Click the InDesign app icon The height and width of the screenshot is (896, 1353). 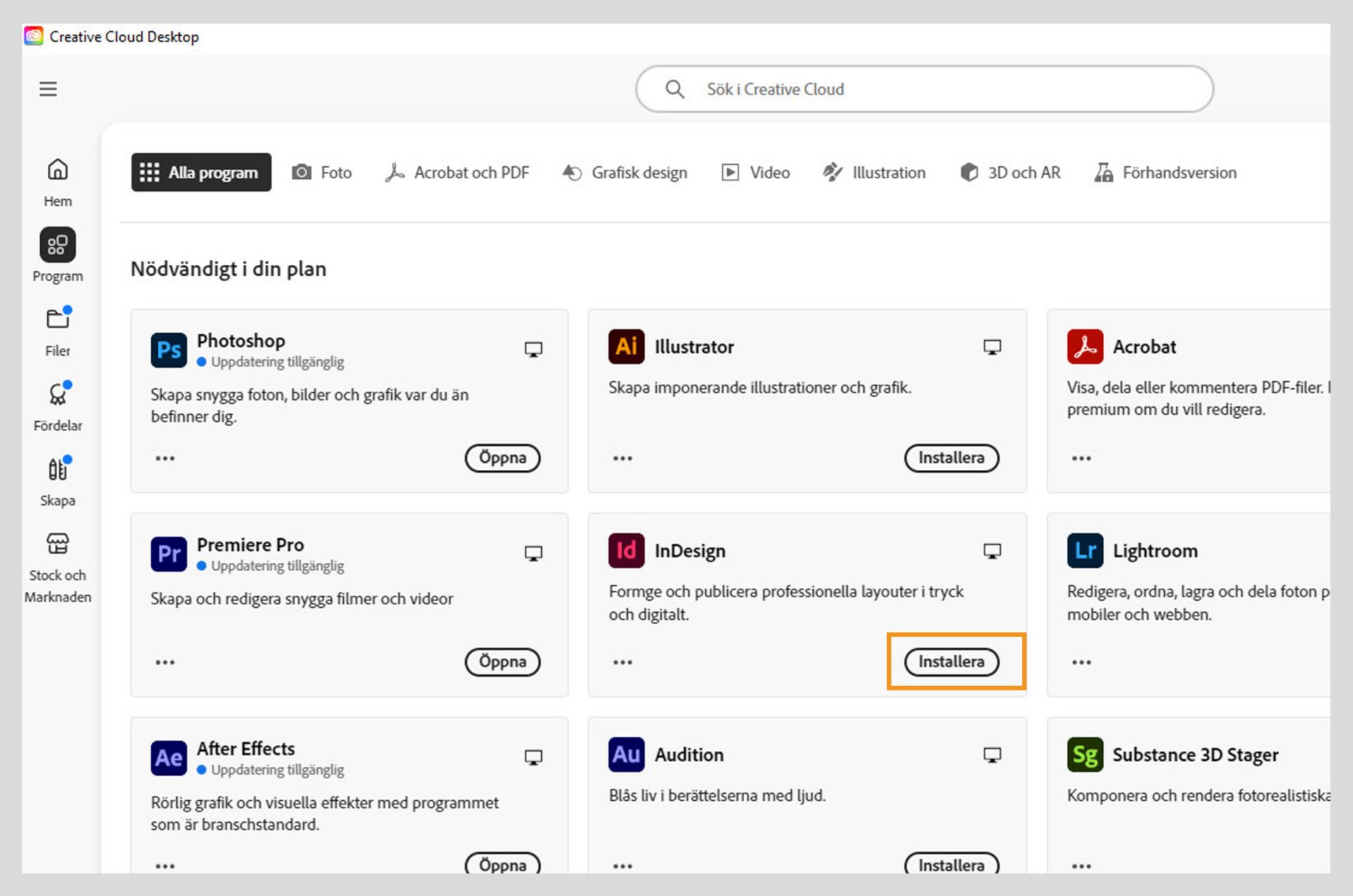pyautogui.click(x=626, y=551)
